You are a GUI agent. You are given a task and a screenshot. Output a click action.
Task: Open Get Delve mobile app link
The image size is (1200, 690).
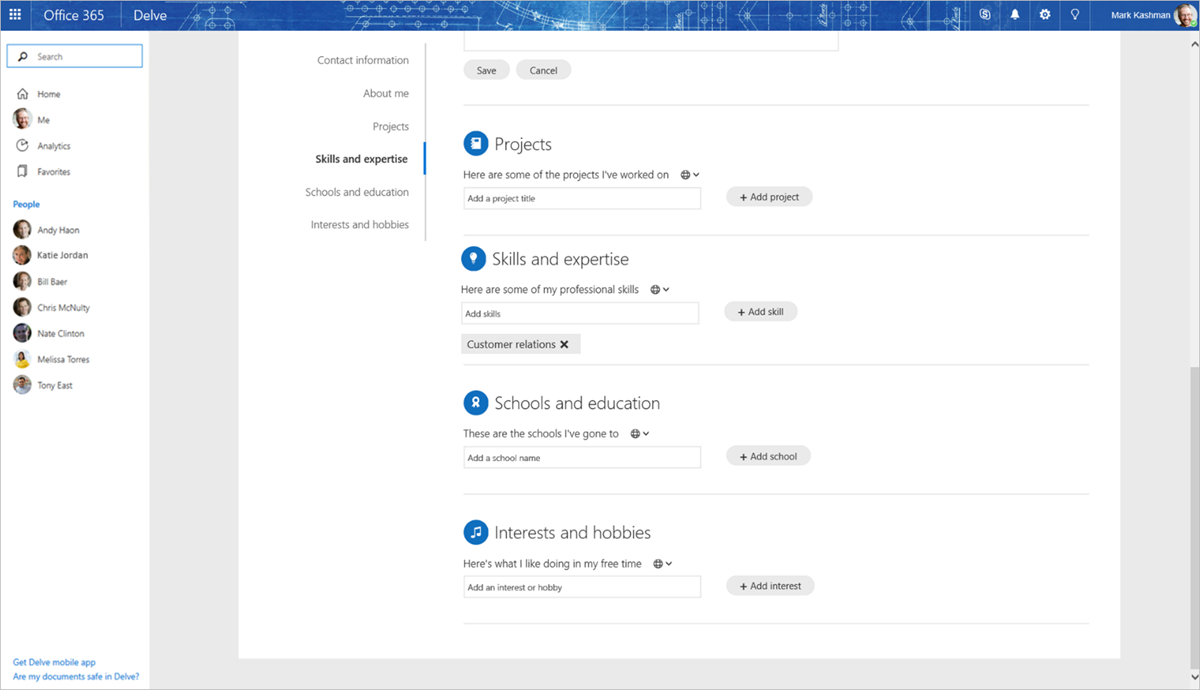[54, 662]
